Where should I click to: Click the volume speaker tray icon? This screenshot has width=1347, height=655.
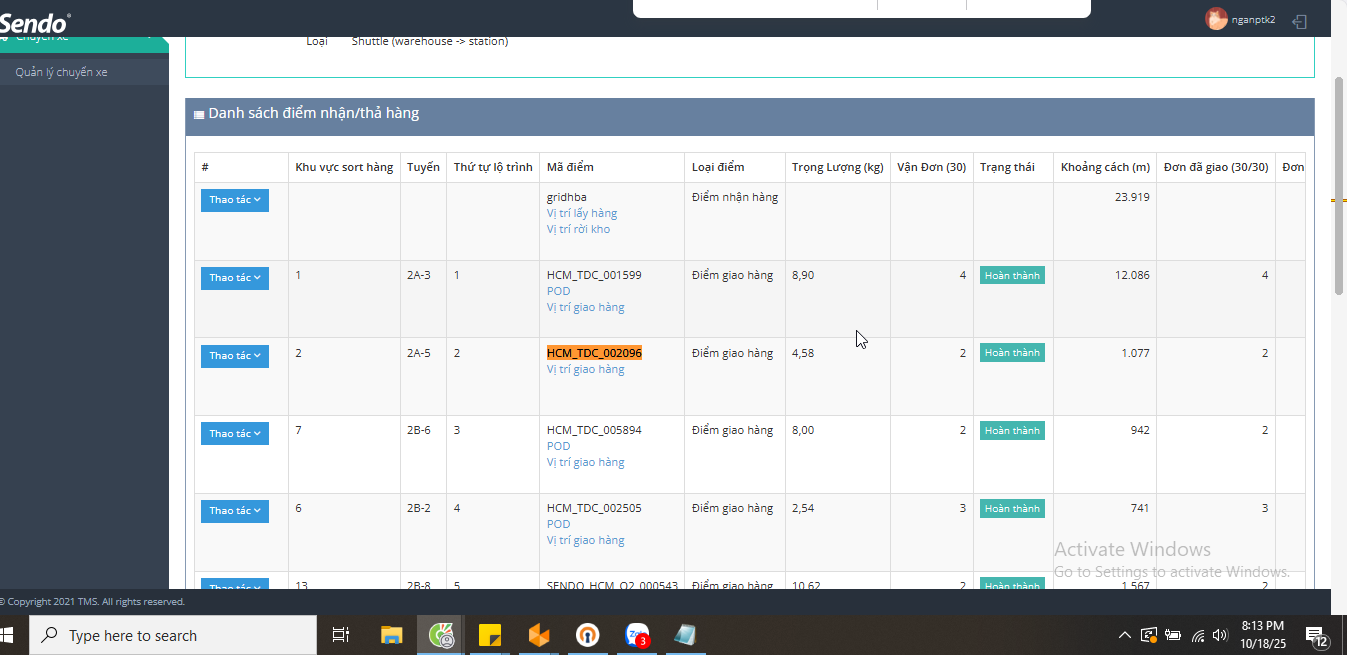click(x=1219, y=635)
